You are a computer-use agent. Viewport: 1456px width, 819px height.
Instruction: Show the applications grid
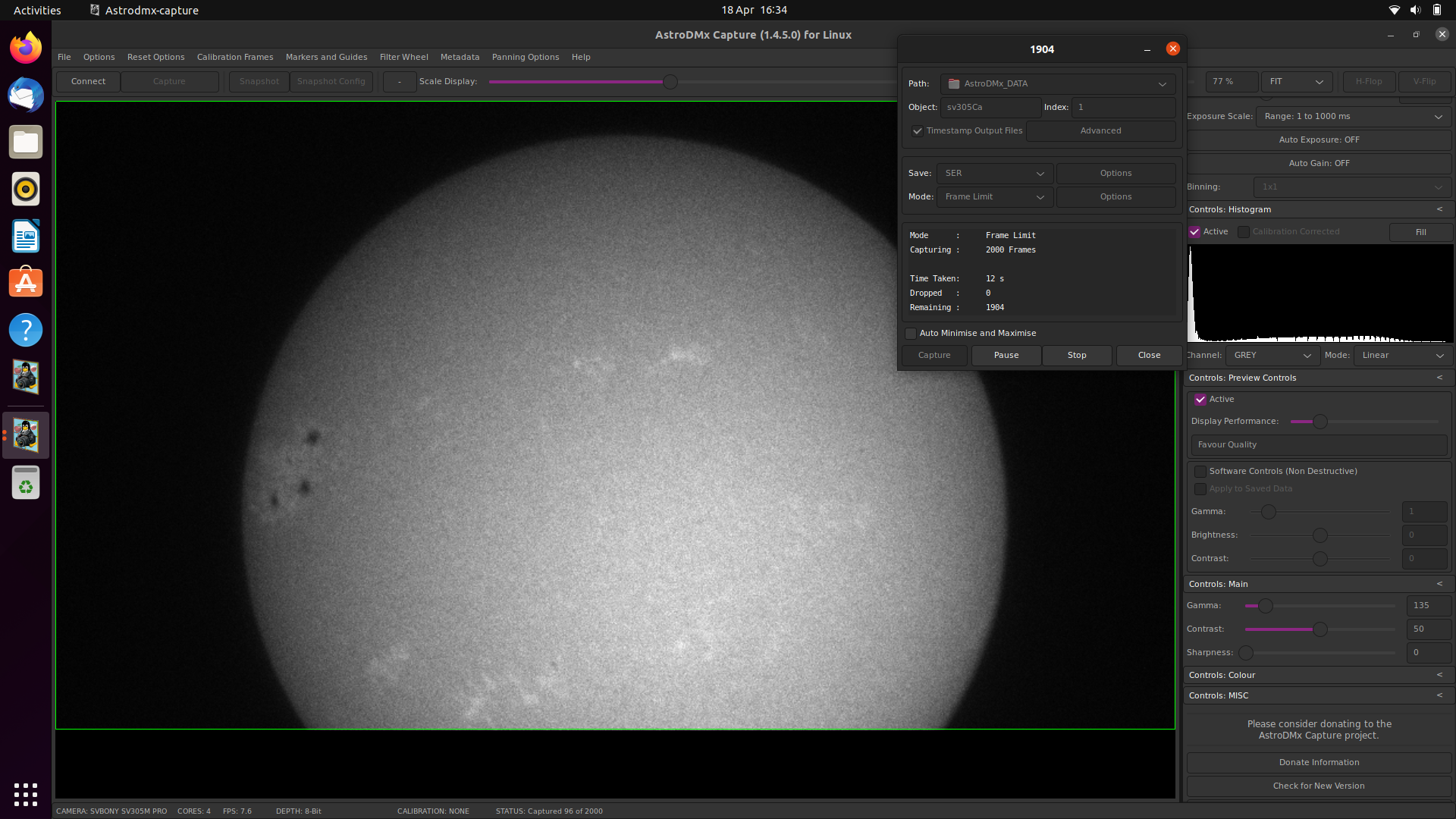click(26, 794)
